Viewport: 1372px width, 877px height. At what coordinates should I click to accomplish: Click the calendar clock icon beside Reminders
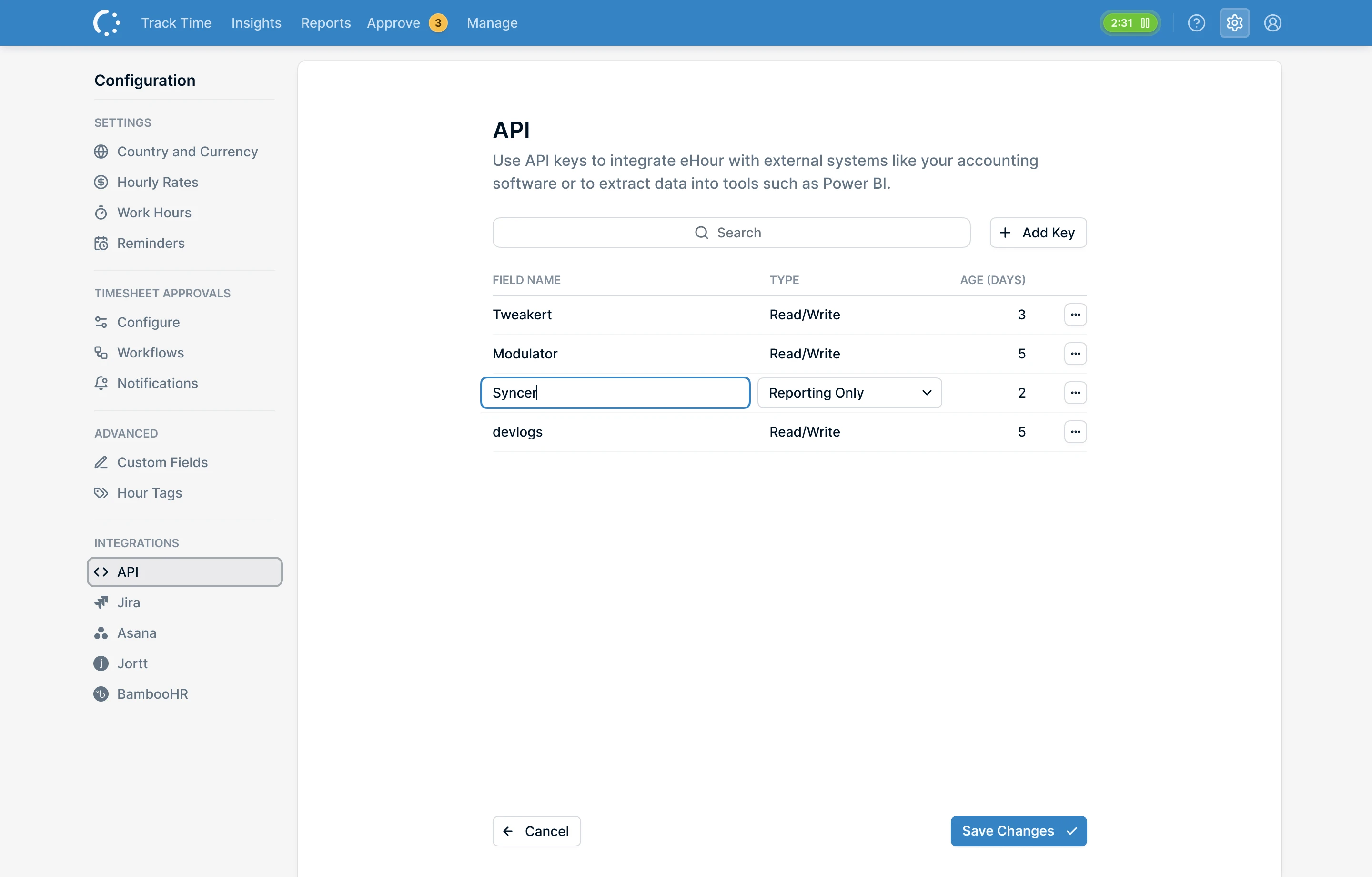click(x=101, y=243)
